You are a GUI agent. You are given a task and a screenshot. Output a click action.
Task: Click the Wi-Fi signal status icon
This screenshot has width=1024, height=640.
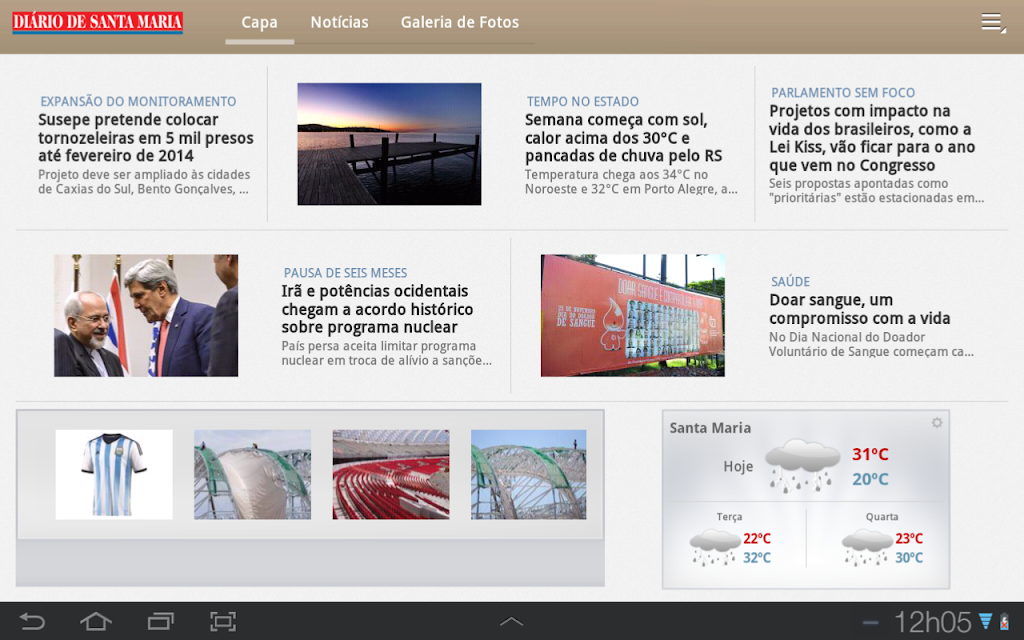(x=985, y=621)
